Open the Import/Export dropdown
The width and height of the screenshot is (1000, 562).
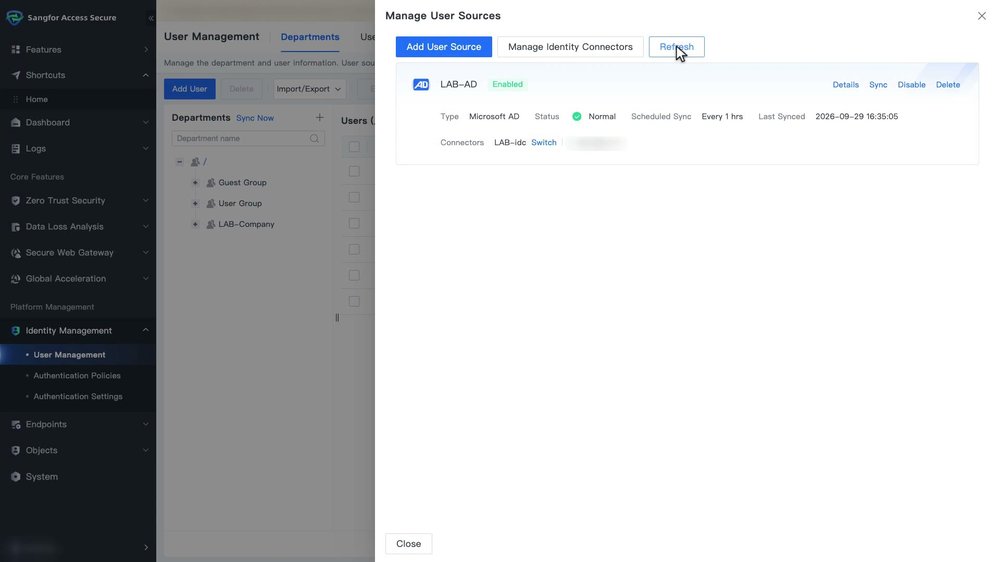[309, 89]
